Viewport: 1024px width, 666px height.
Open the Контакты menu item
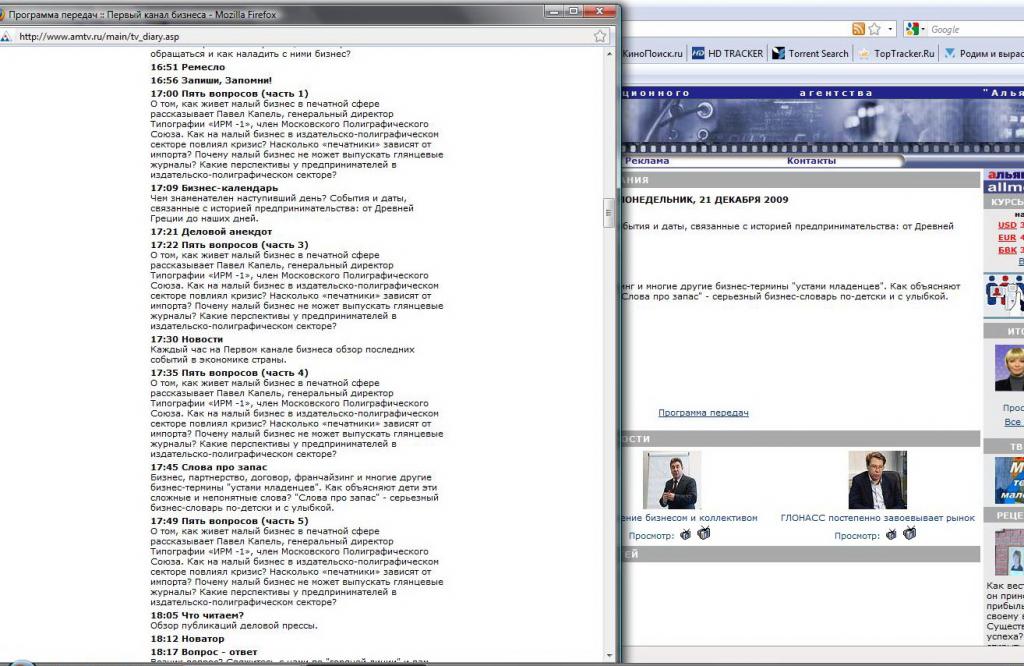pos(810,160)
